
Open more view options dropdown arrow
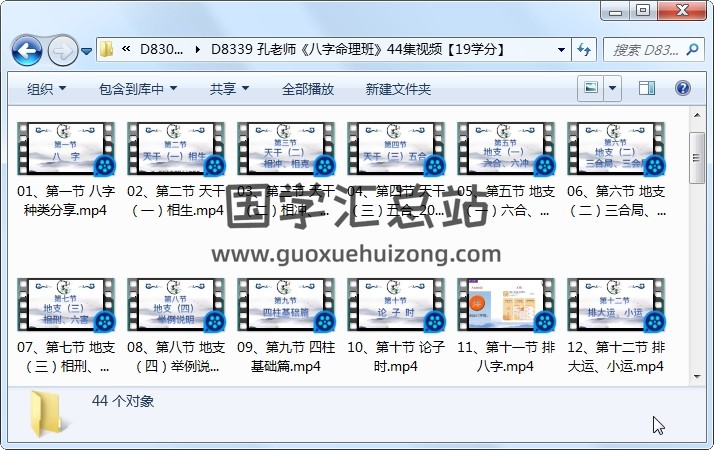point(612,87)
